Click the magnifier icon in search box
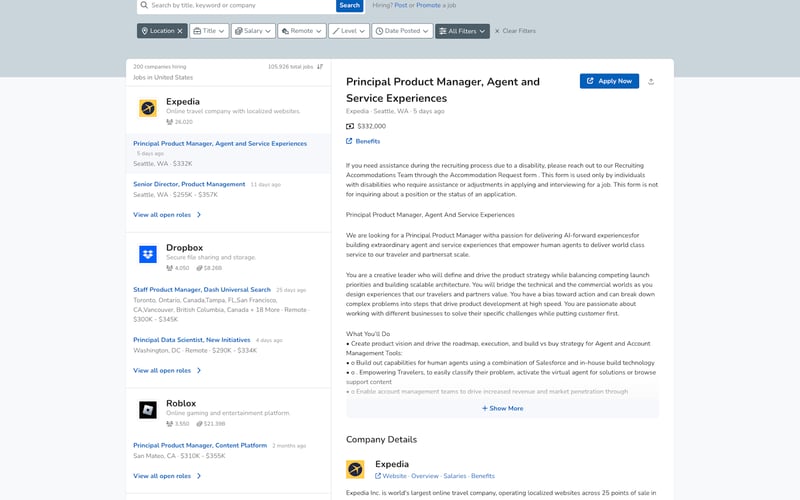800x500 pixels. click(x=144, y=5)
